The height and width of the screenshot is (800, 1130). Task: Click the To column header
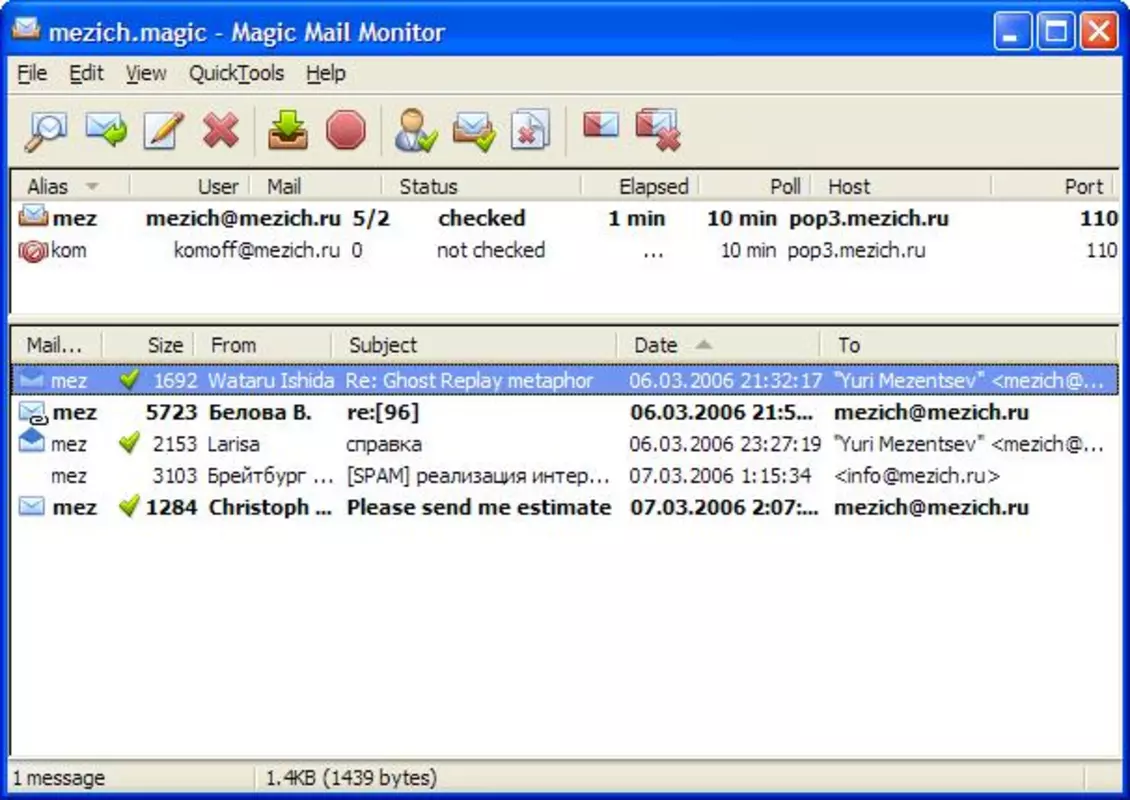(970, 345)
